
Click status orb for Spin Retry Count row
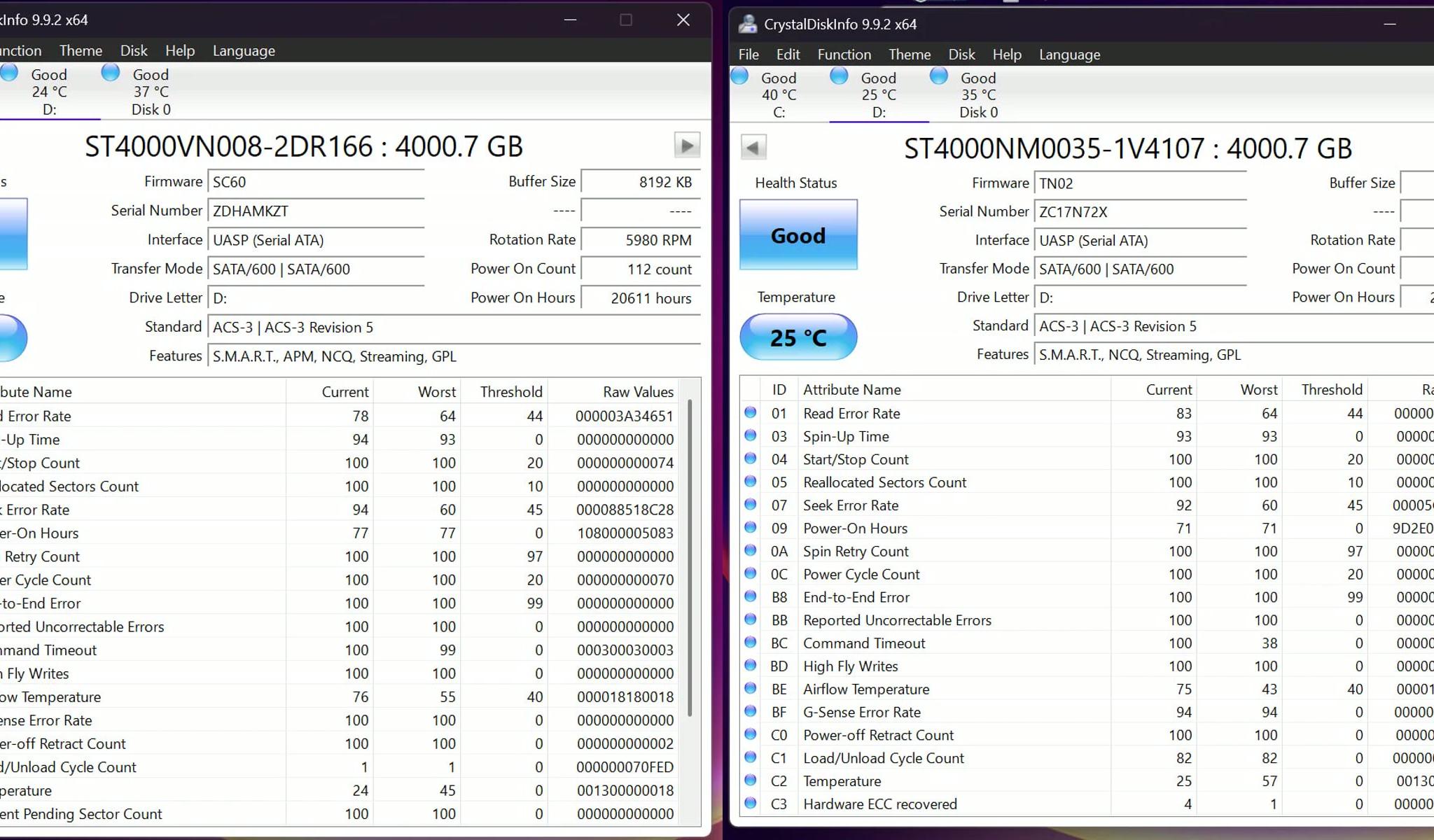(x=751, y=550)
